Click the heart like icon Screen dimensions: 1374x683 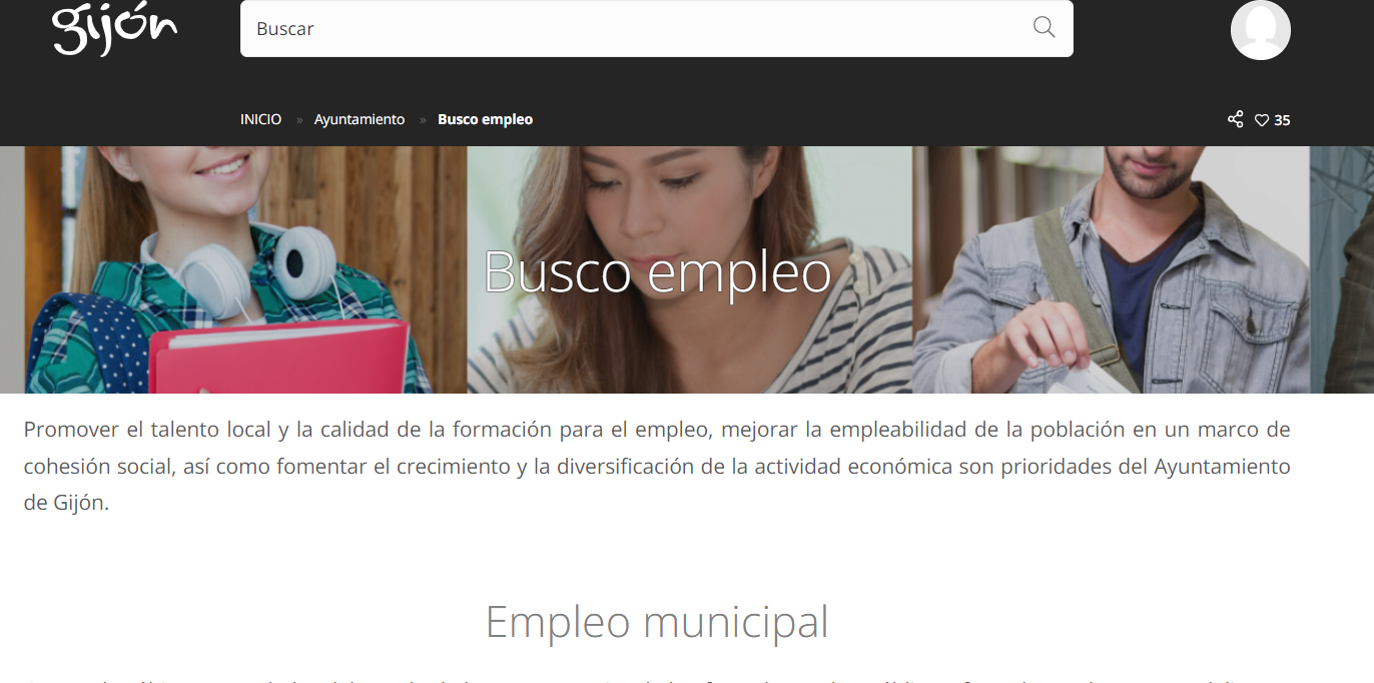[x=1262, y=120]
